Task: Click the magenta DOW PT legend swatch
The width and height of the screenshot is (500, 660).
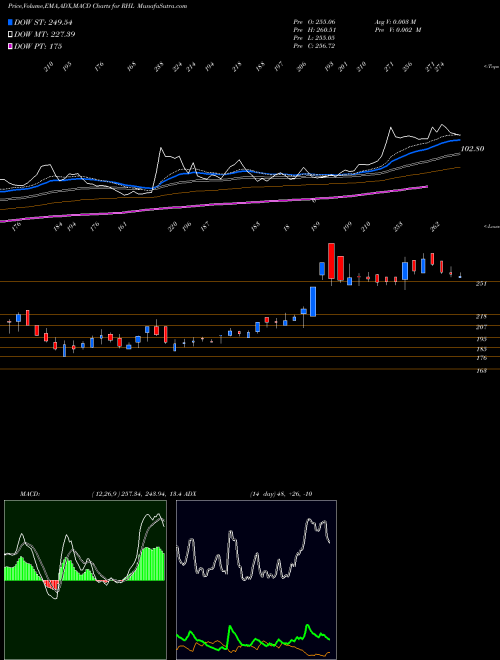Action: 11,46
